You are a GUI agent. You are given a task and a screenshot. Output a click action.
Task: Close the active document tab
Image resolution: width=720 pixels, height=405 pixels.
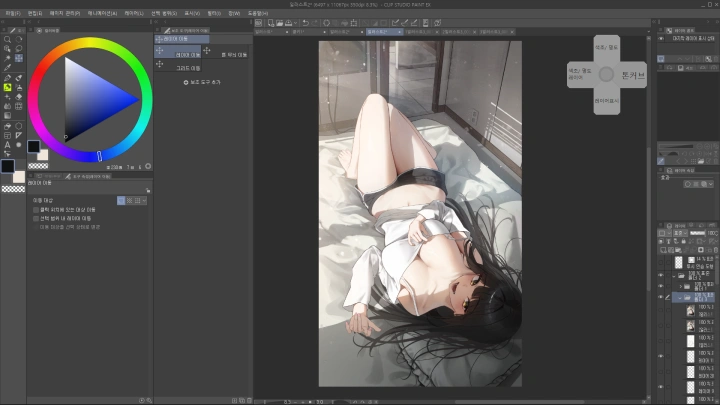click(399, 32)
